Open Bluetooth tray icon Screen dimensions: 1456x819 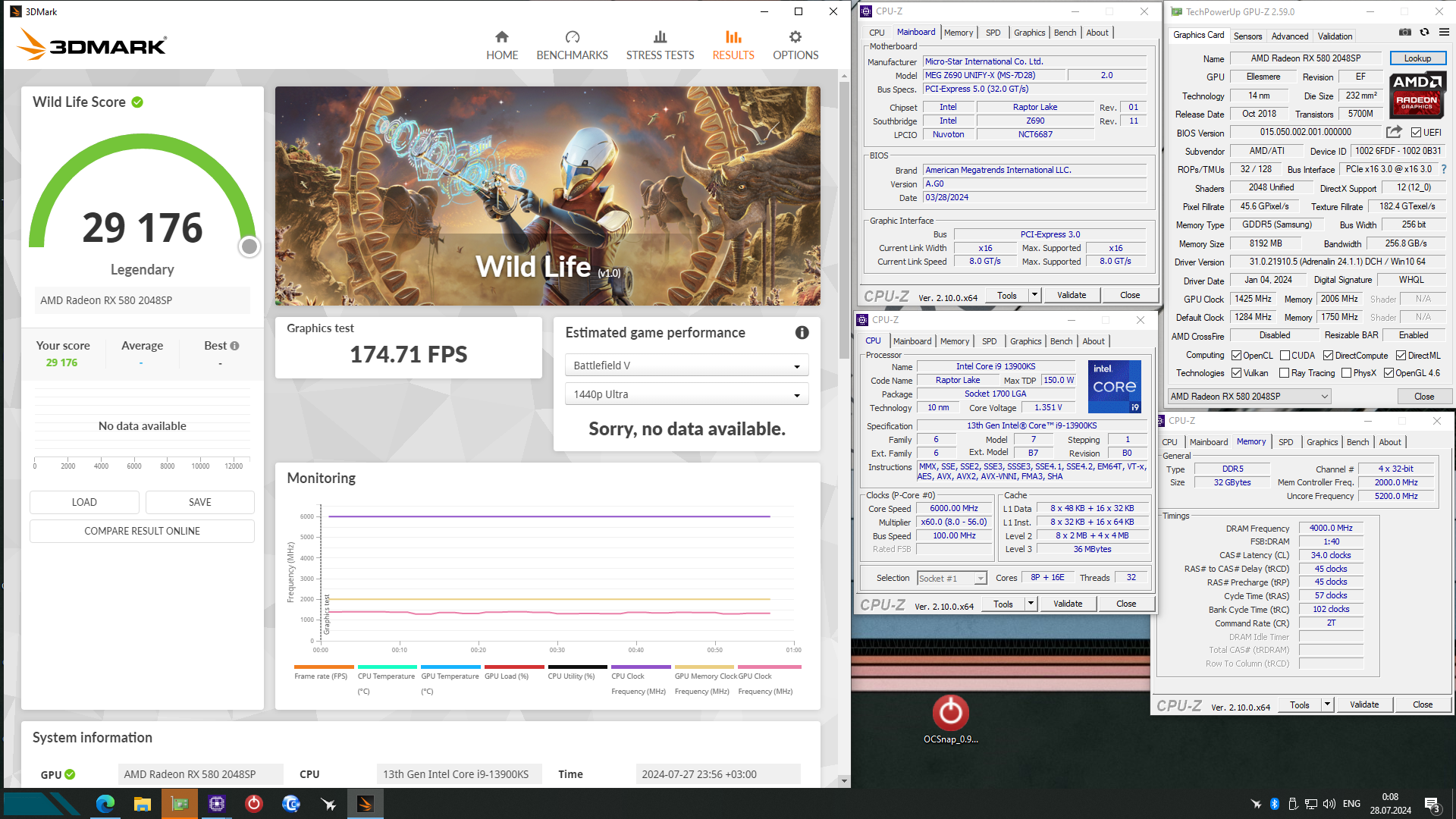[x=1275, y=804]
